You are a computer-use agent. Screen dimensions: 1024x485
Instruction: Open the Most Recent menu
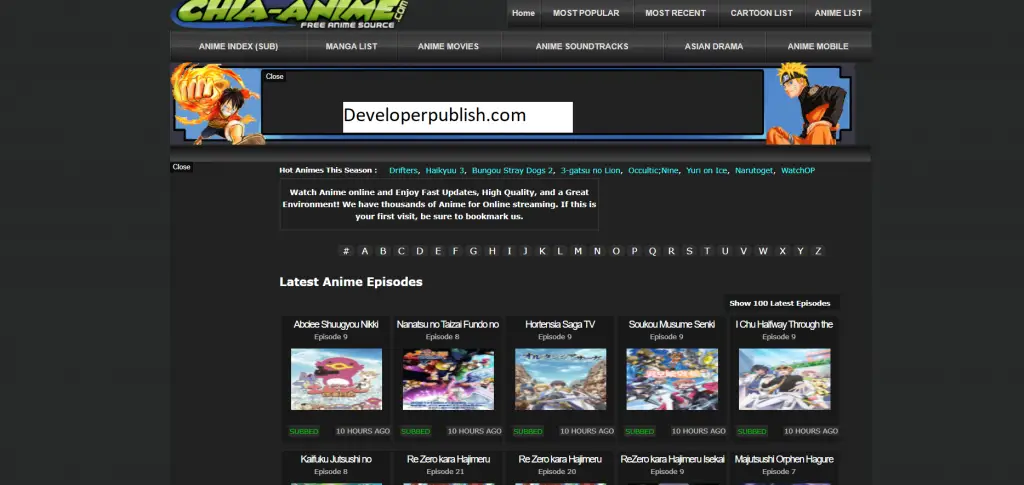675,13
